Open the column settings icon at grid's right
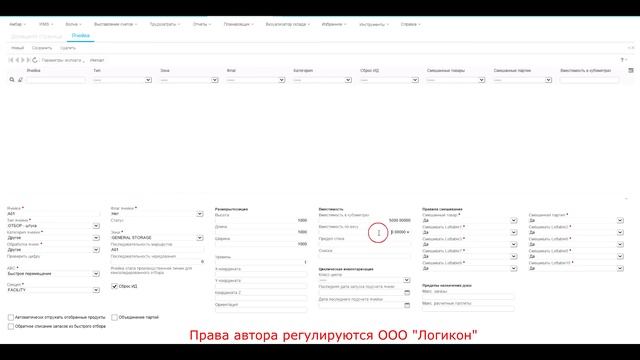This screenshot has width=640, height=360. click(631, 71)
